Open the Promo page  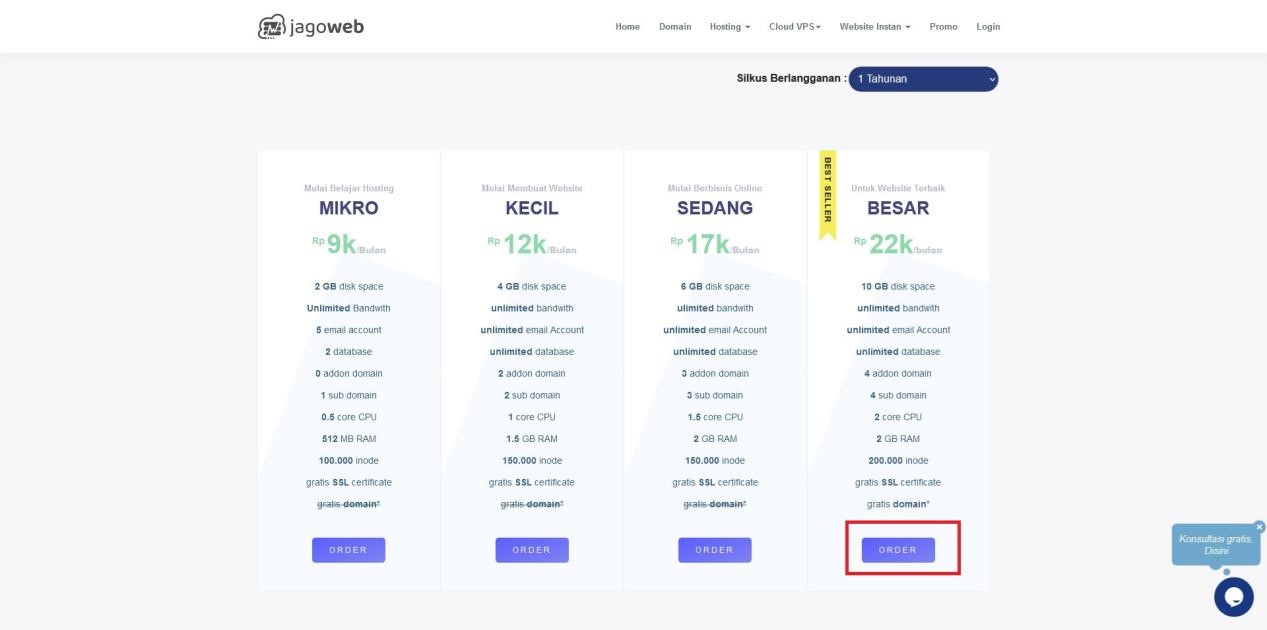(x=943, y=27)
